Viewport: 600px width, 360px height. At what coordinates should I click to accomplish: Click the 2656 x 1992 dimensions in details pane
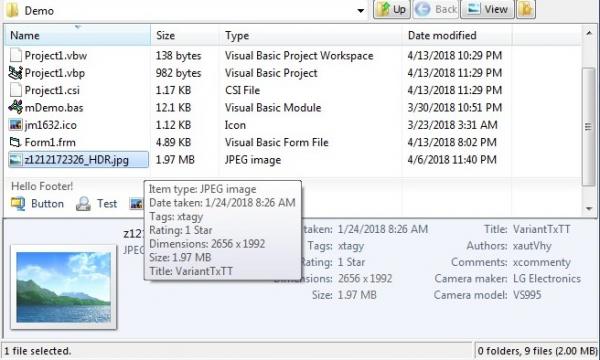pyautogui.click(x=365, y=279)
